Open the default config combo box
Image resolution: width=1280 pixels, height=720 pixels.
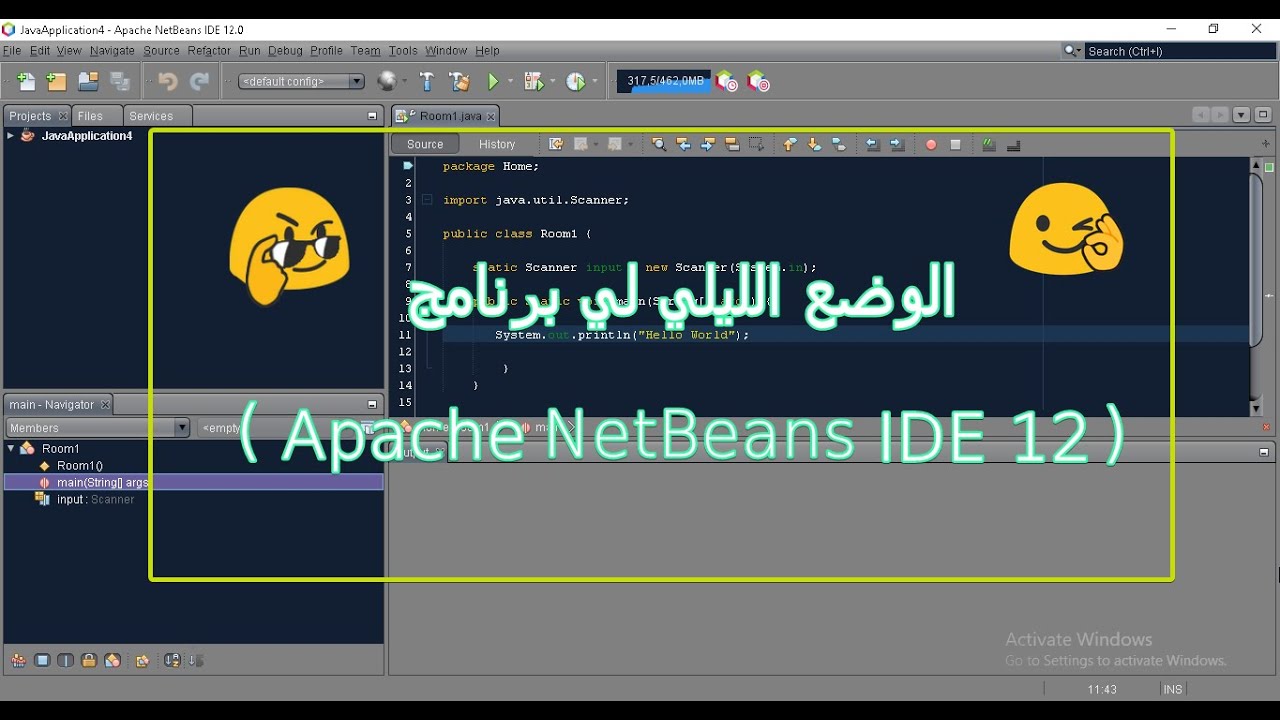click(301, 82)
